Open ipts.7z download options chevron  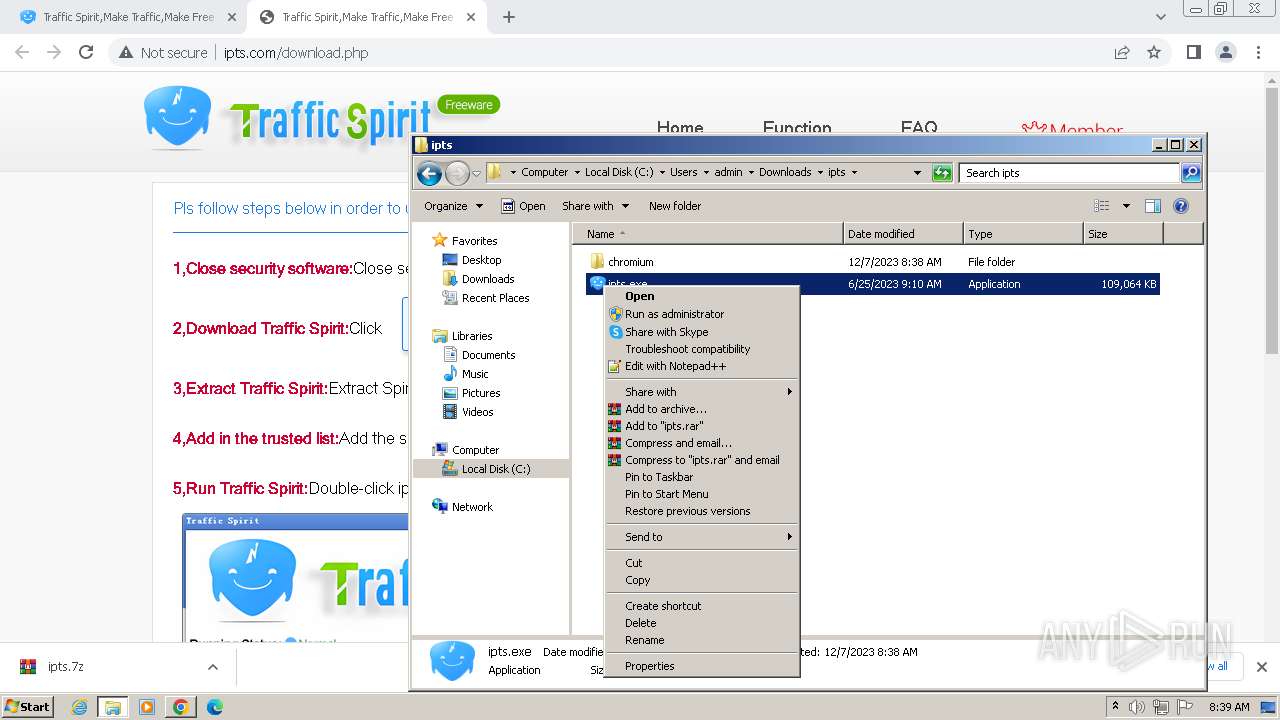(x=213, y=667)
